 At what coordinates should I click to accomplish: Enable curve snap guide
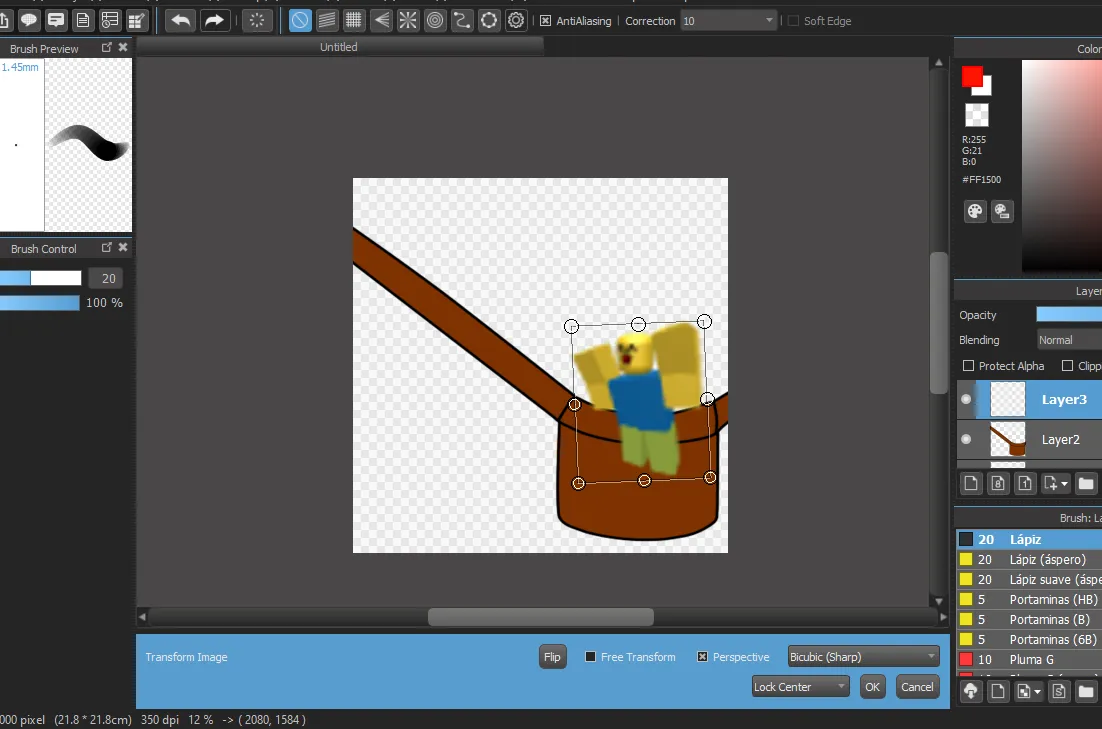pos(462,20)
